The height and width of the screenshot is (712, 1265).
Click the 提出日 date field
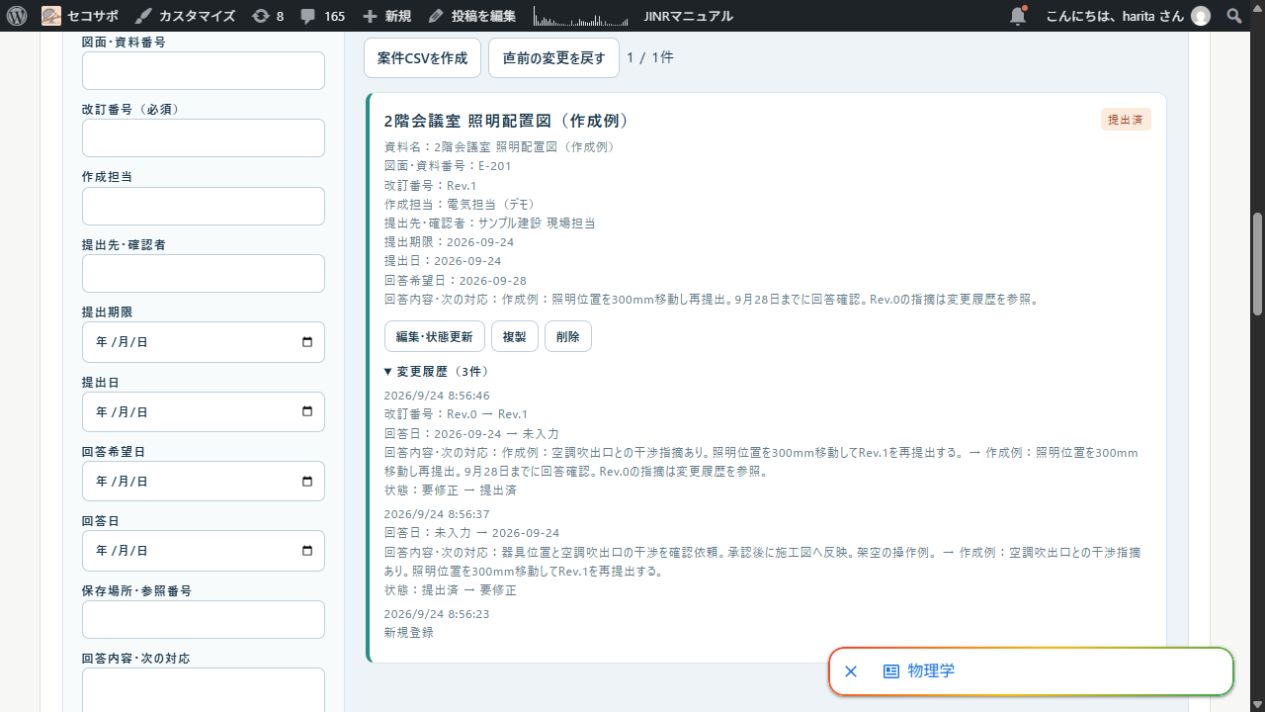(x=203, y=412)
